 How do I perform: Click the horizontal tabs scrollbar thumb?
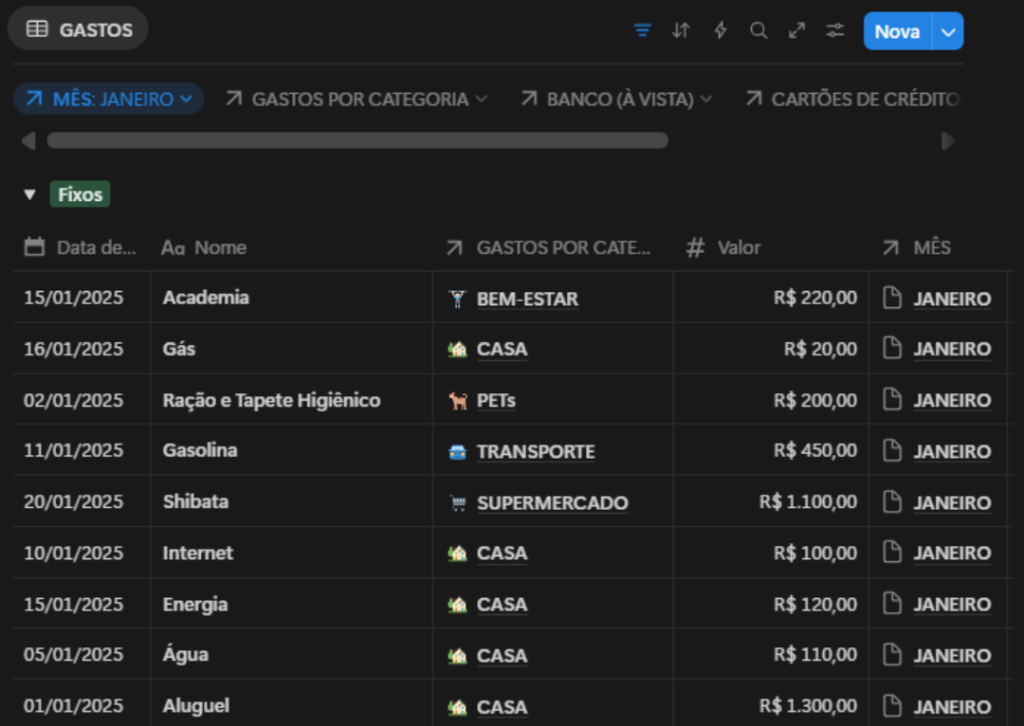point(357,141)
